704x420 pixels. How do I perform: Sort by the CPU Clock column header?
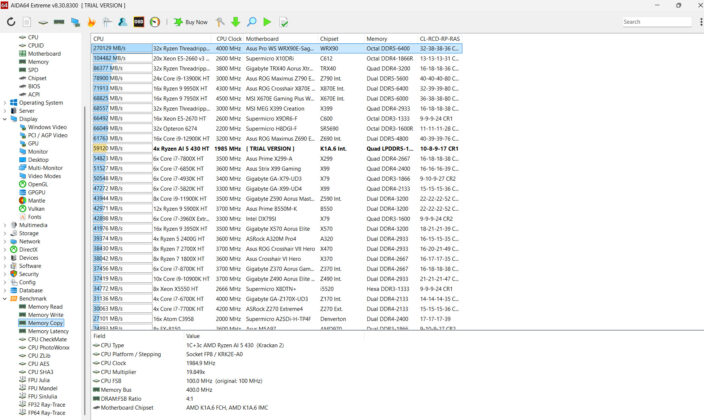229,39
